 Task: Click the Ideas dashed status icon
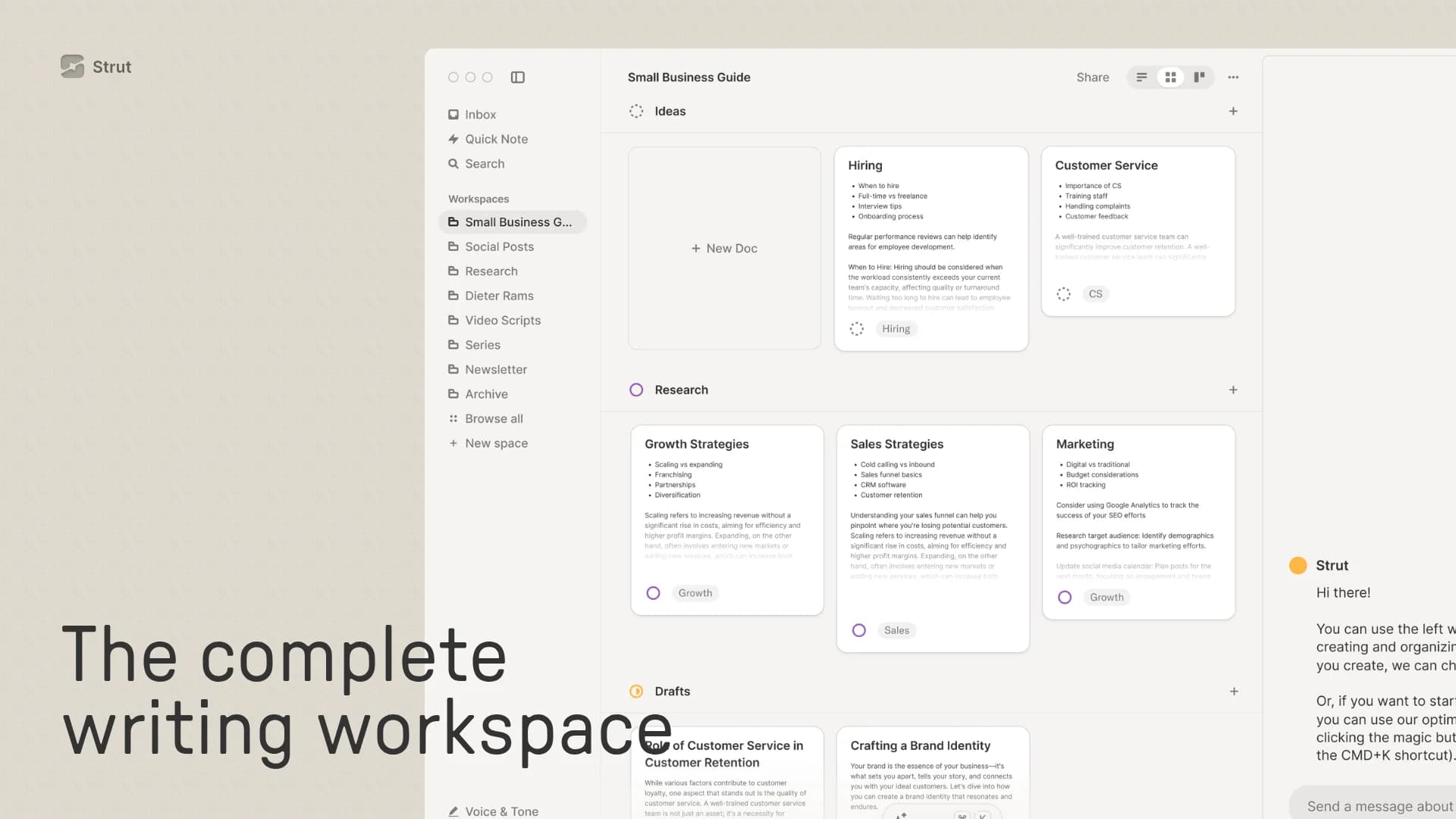[x=636, y=111]
